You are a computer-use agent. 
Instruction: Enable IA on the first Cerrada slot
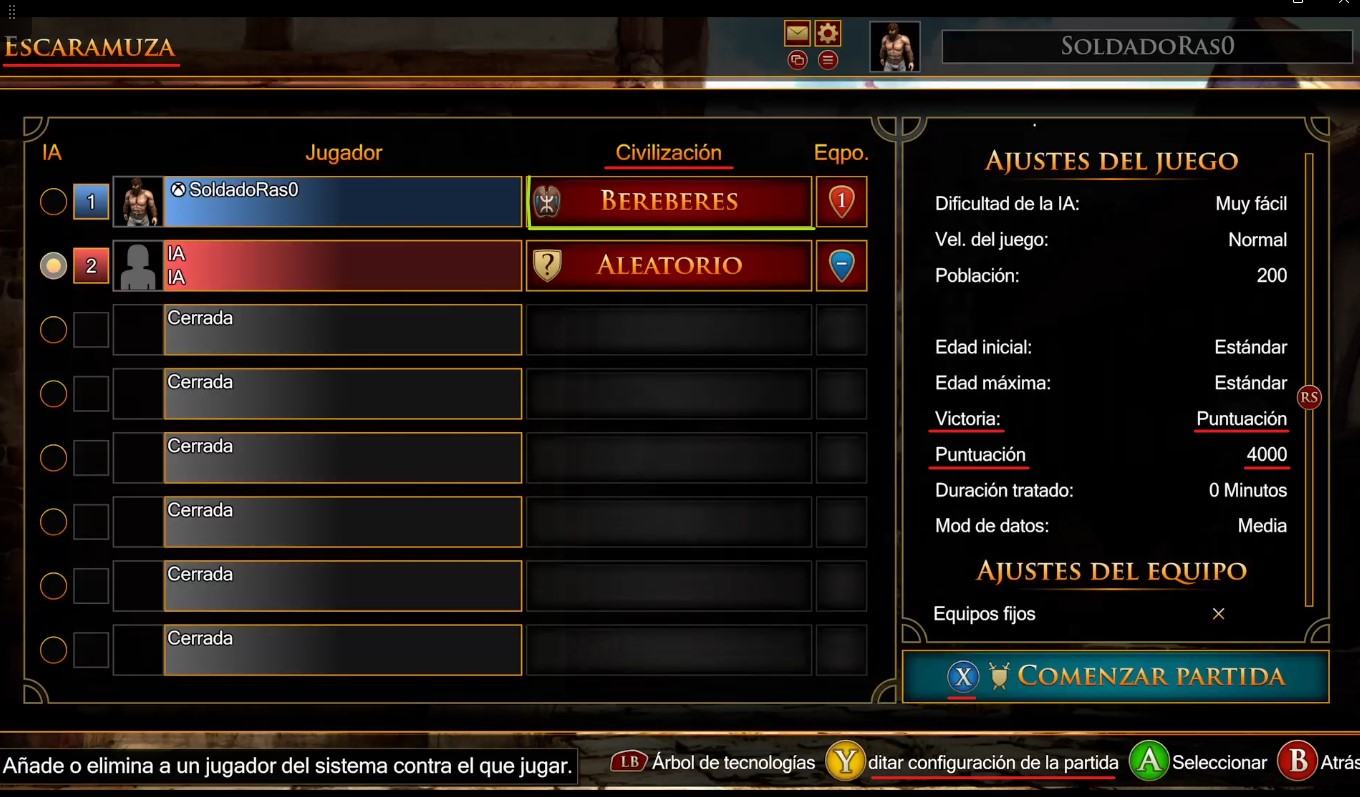pyautogui.click(x=53, y=330)
